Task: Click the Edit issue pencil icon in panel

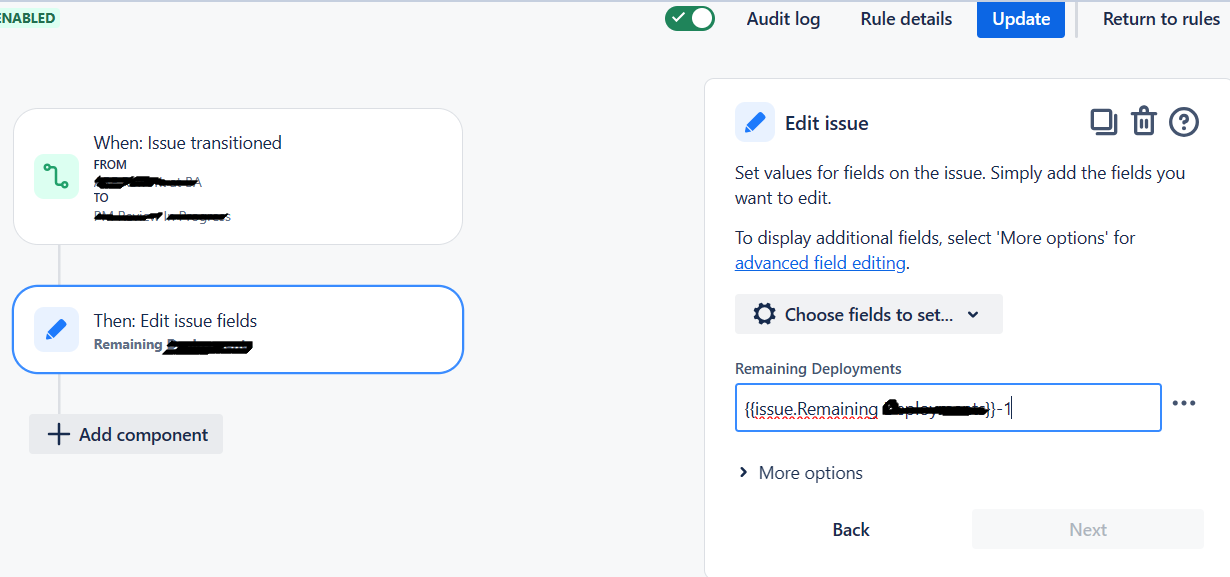Action: click(x=755, y=123)
